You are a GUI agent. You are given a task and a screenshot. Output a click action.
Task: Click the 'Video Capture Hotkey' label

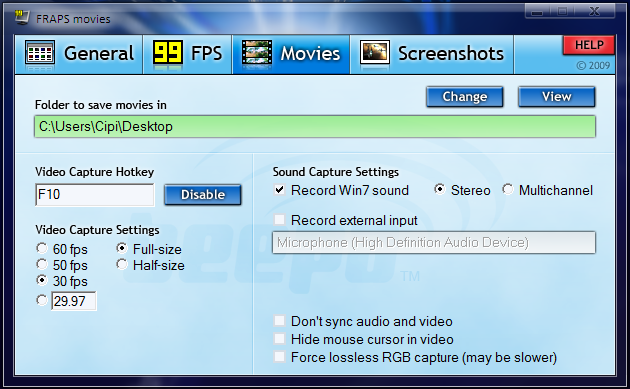[94, 172]
